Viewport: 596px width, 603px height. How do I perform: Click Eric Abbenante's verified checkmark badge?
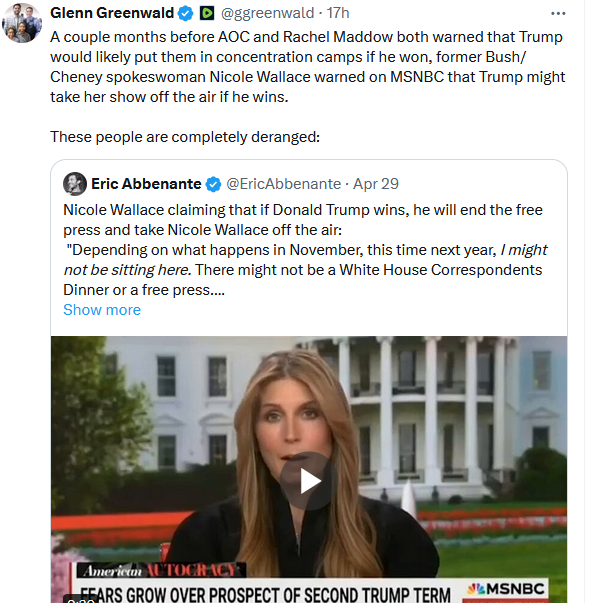click(x=213, y=184)
